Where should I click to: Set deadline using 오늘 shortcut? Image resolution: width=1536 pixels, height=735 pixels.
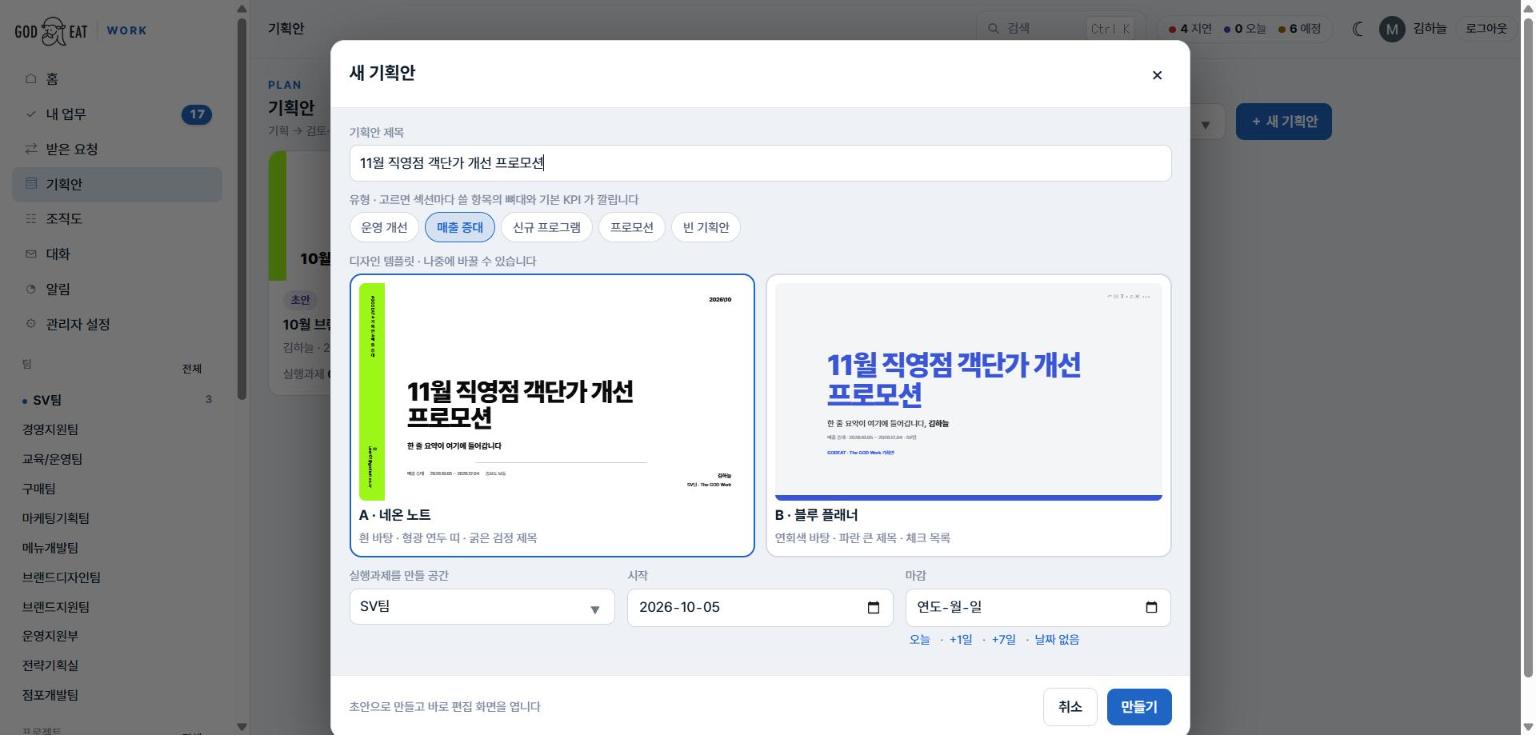click(x=920, y=640)
